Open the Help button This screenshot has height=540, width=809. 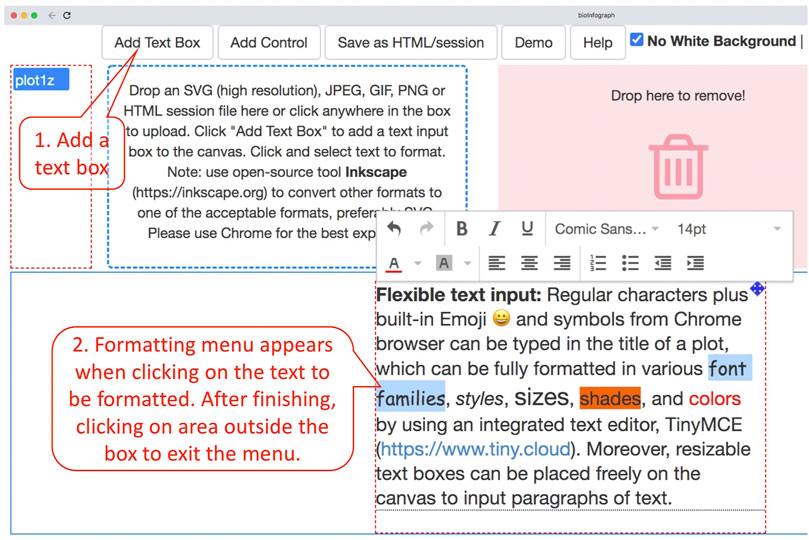click(597, 42)
